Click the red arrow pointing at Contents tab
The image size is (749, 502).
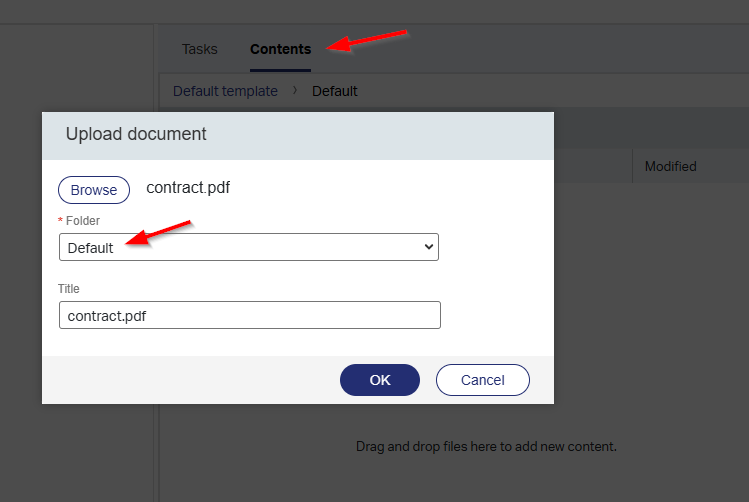(x=369, y=42)
